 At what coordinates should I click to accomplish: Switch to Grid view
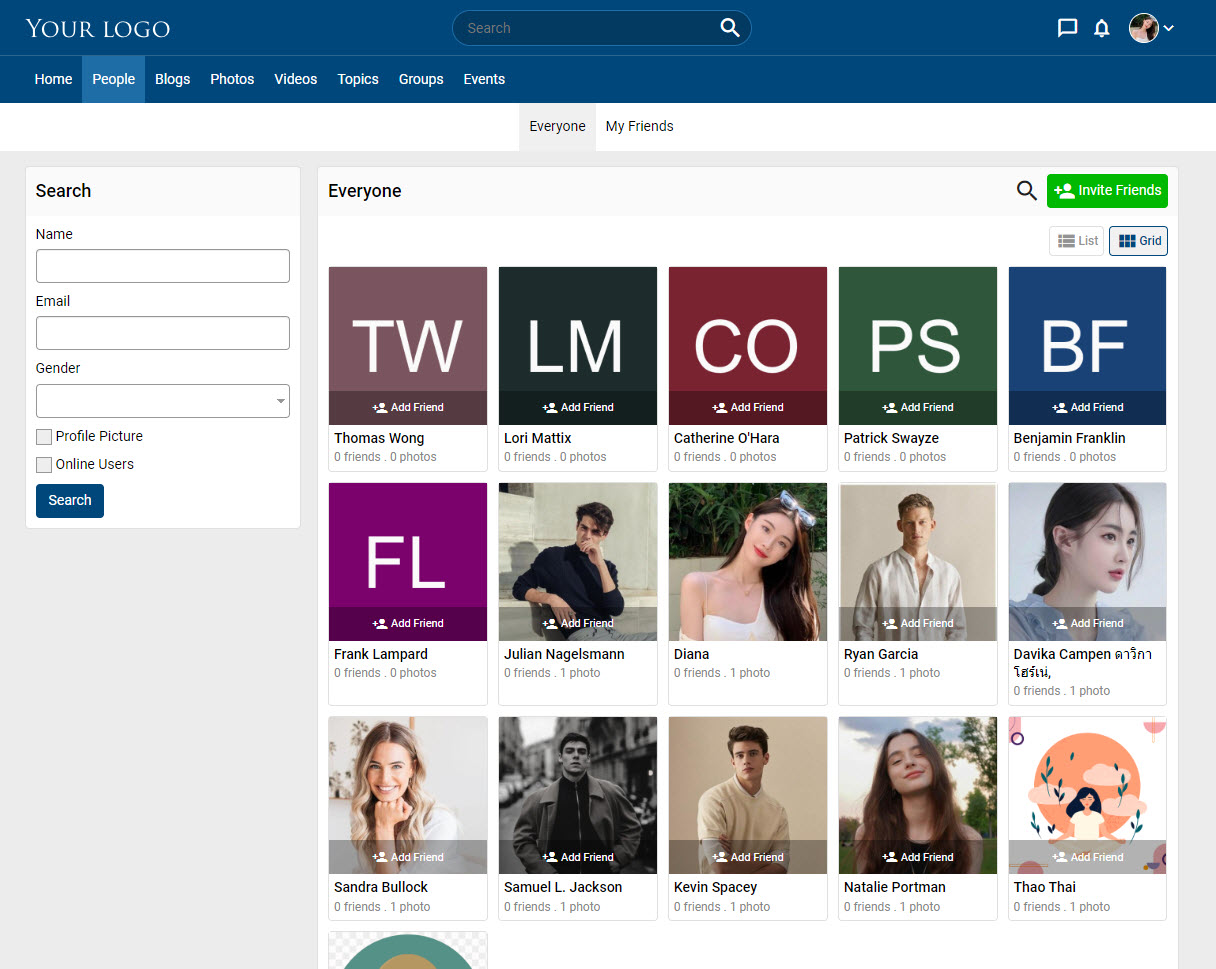pos(1138,241)
